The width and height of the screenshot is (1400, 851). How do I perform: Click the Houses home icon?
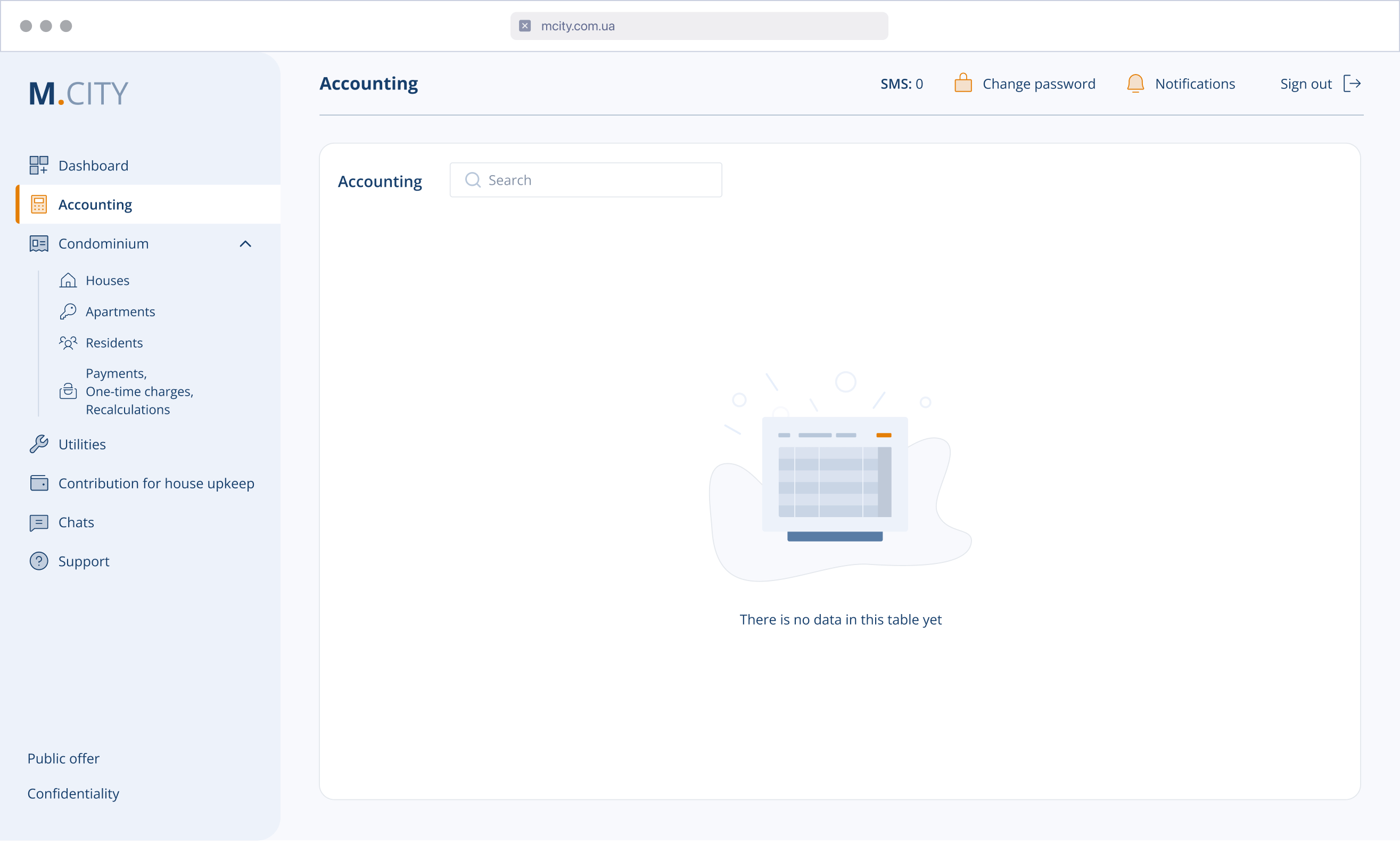pos(68,280)
